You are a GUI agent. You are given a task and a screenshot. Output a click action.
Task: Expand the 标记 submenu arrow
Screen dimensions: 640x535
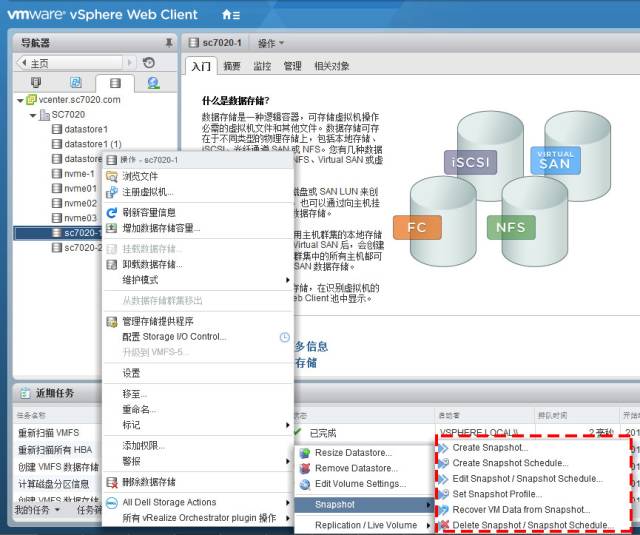(287, 425)
